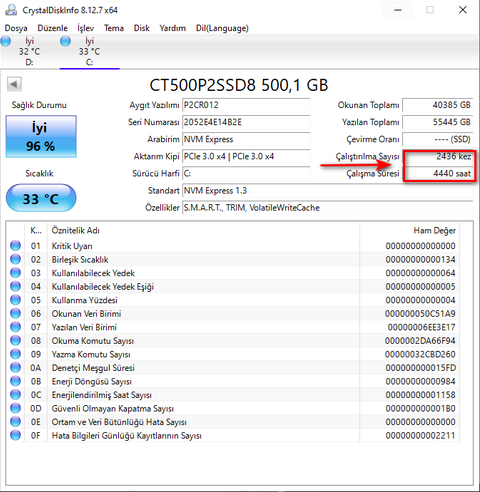Click the Öznitelik Adı column header
This screenshot has width=480, height=492.
203,230
